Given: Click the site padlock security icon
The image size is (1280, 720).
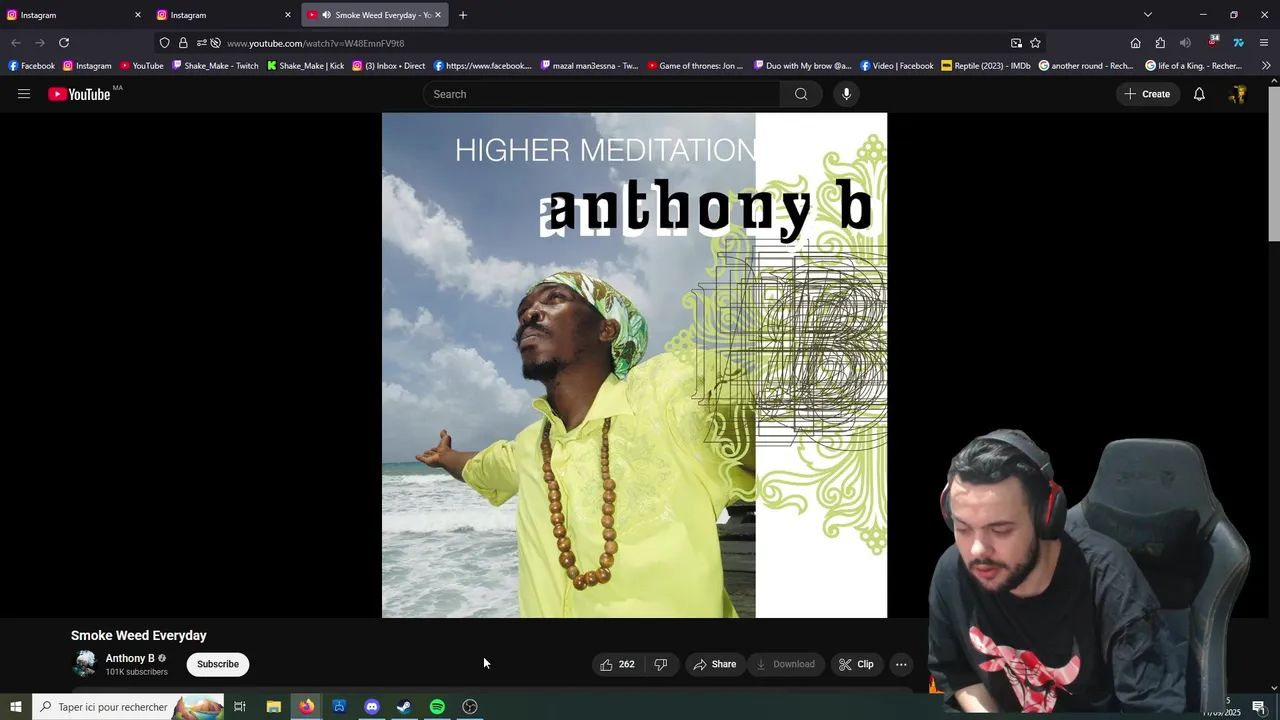Looking at the screenshot, I should (x=183, y=43).
